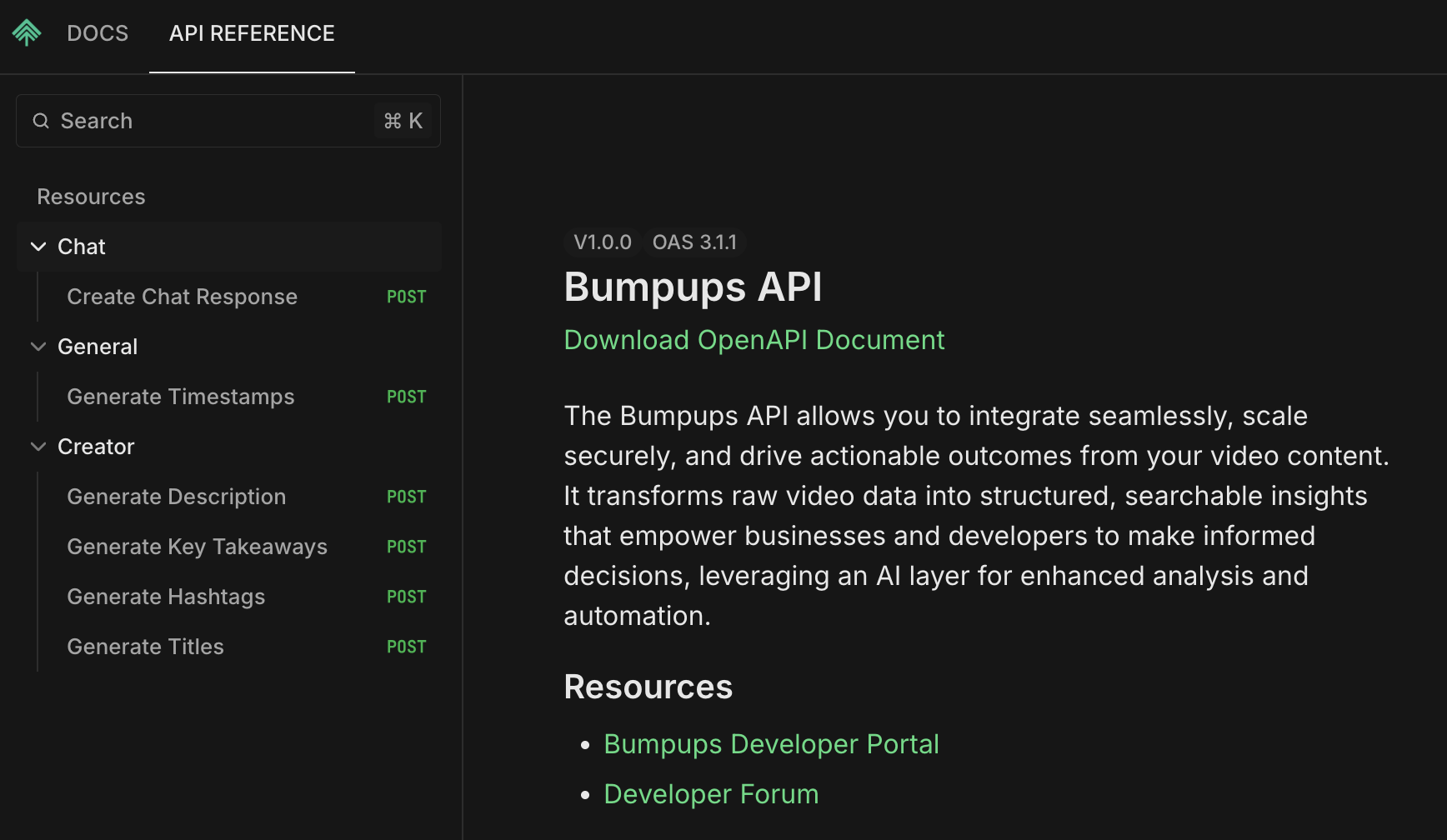Click POST badge beside Generate Hashtags
Viewport: 1447px width, 840px height.
pyautogui.click(x=407, y=597)
